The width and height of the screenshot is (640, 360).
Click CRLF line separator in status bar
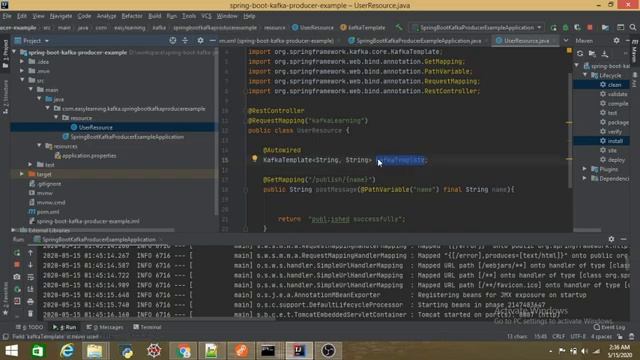click(558, 337)
